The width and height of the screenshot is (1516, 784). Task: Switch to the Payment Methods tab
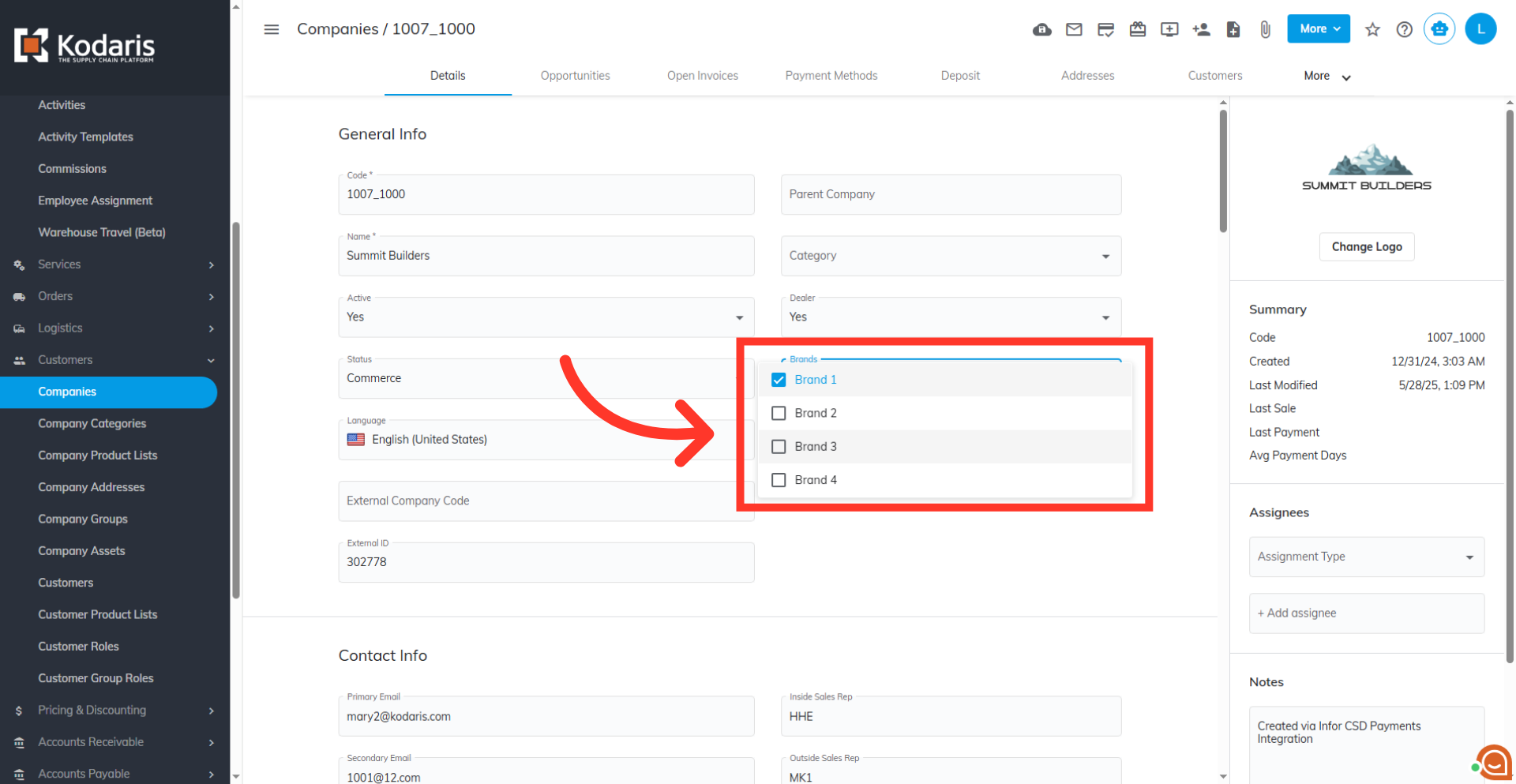tap(831, 76)
